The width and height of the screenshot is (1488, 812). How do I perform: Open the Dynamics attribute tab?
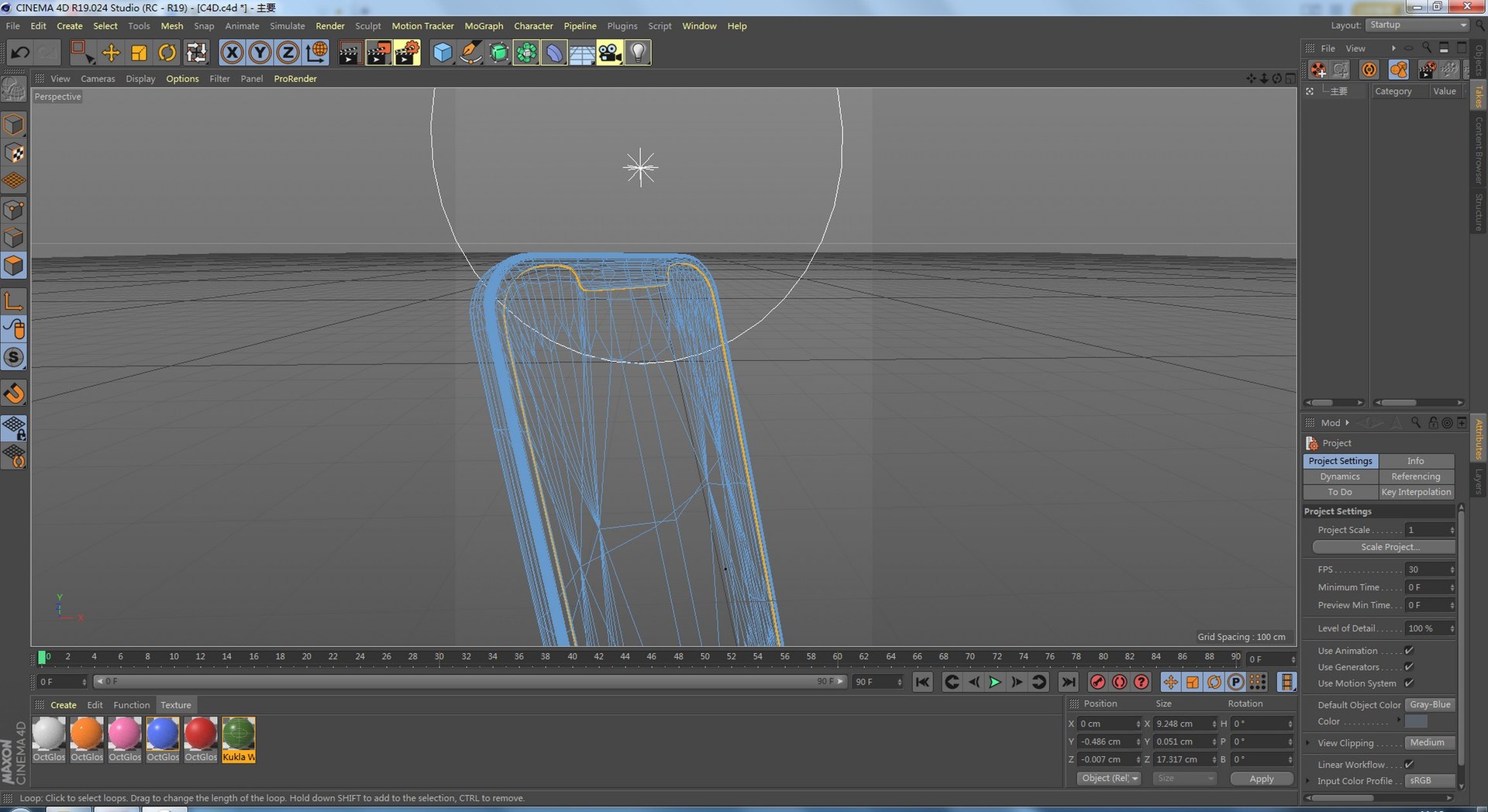1340,477
